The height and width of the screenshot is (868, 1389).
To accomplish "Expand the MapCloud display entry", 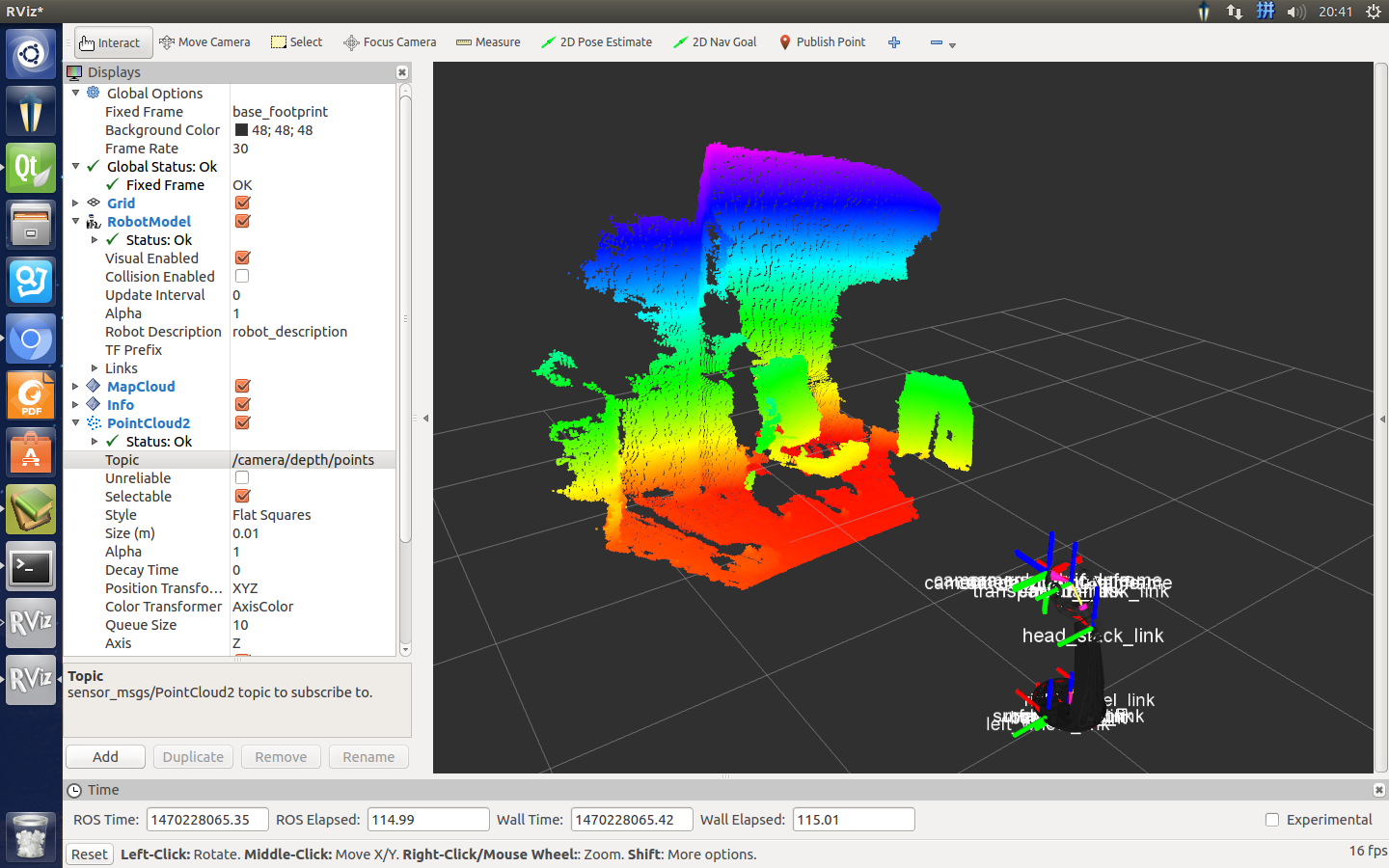I will pos(76,387).
